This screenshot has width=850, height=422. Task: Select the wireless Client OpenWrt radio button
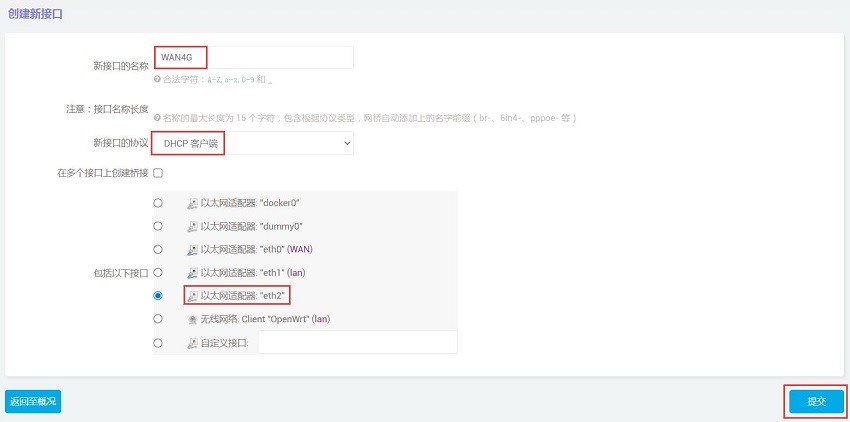click(158, 319)
